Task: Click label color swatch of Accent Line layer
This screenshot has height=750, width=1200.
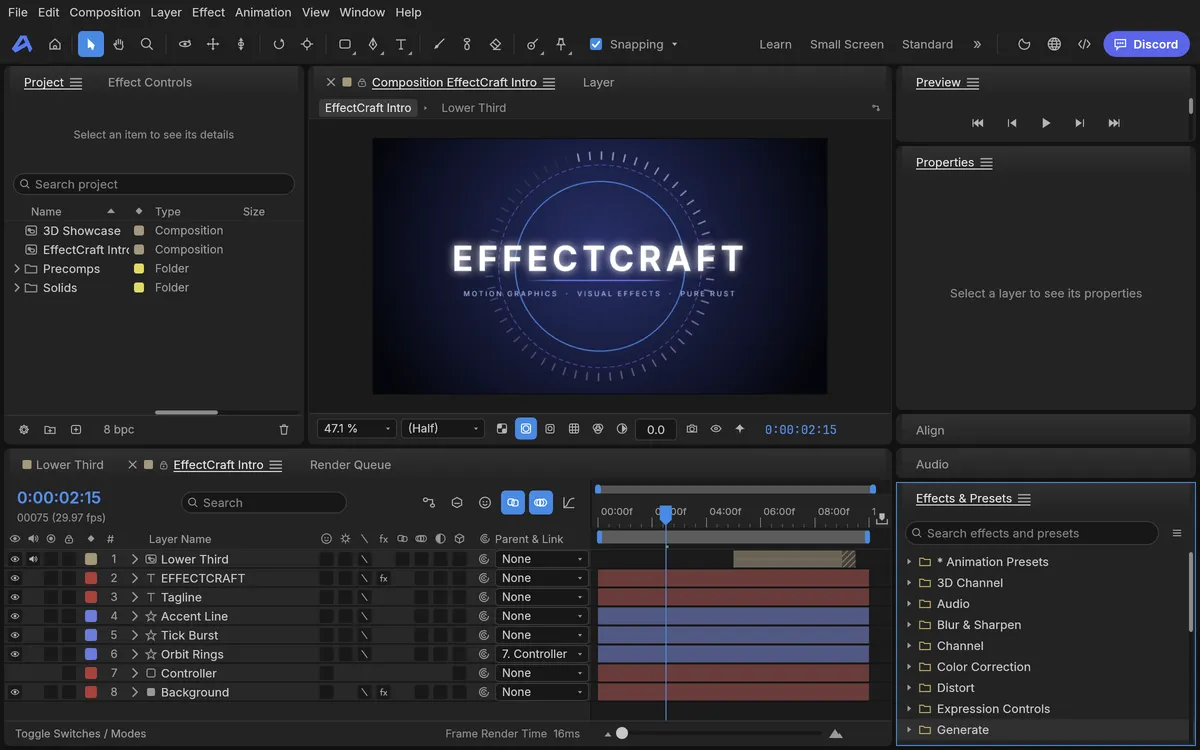Action: (x=91, y=616)
